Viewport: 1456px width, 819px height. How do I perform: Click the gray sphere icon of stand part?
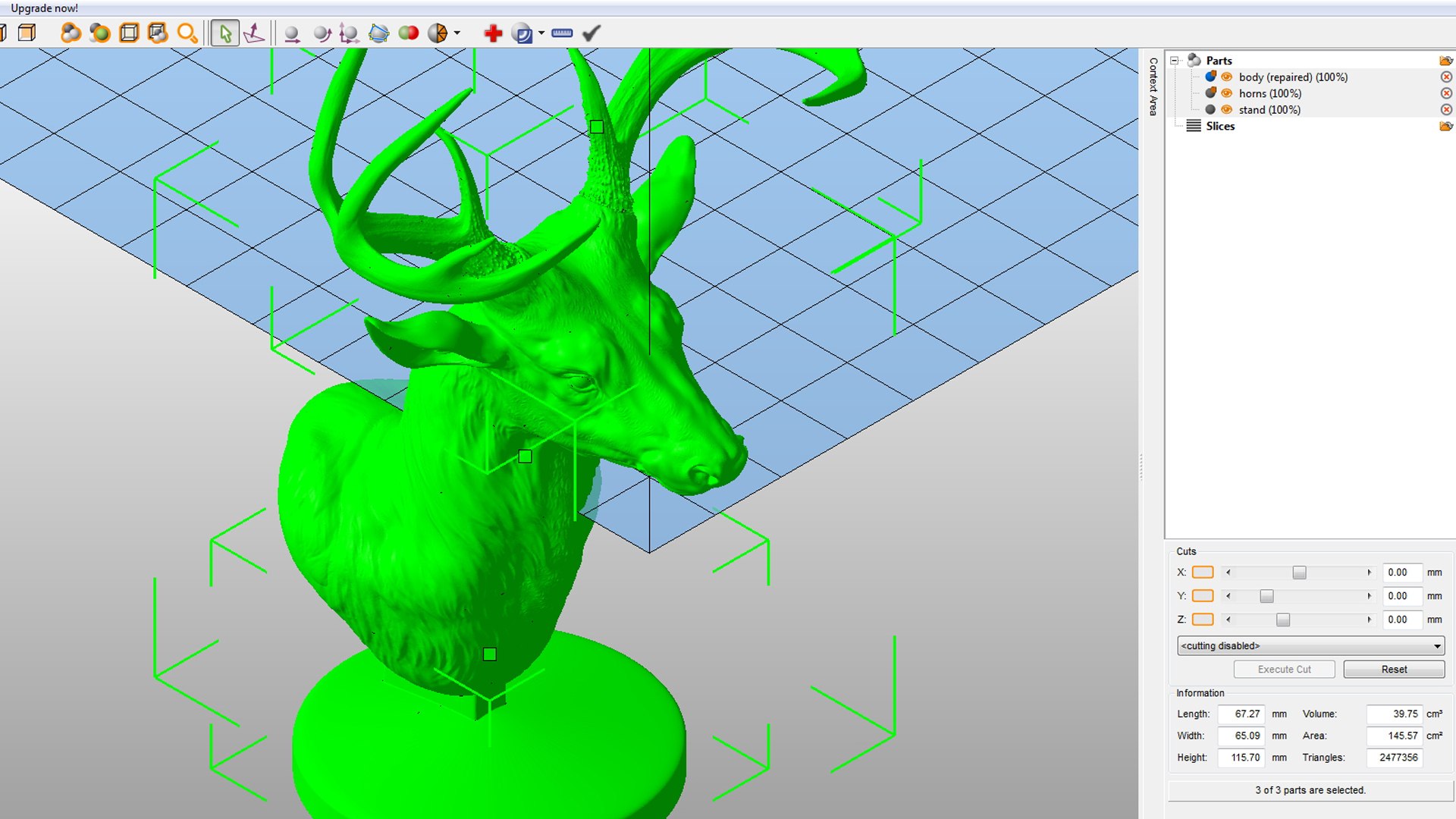coord(1210,109)
